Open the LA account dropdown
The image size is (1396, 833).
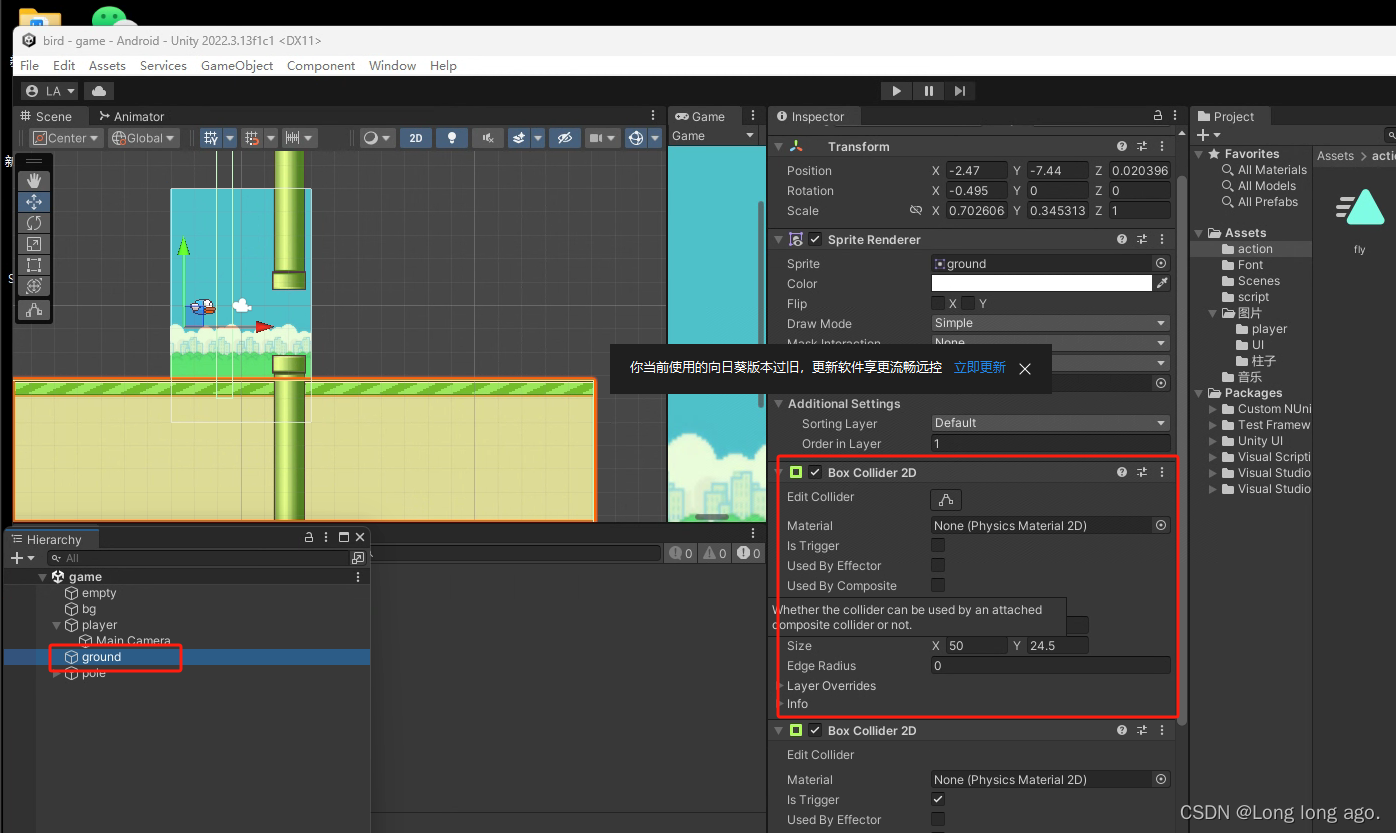click(x=50, y=91)
